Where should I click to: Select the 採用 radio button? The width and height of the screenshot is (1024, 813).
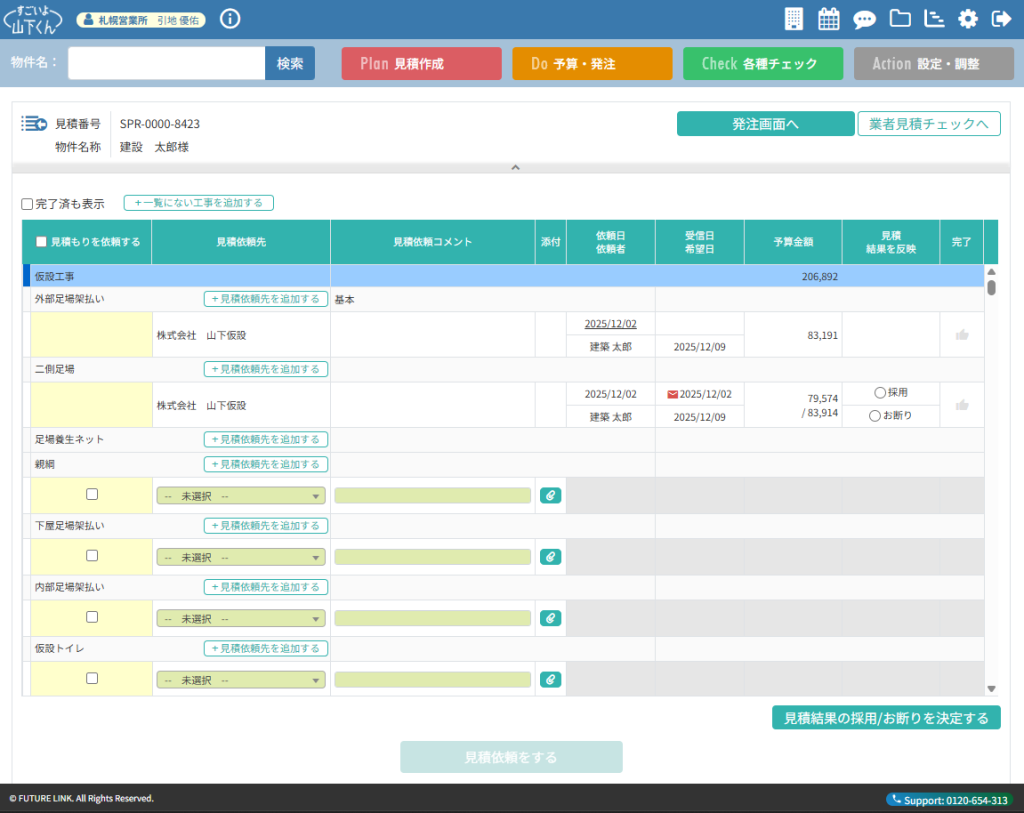click(880, 393)
